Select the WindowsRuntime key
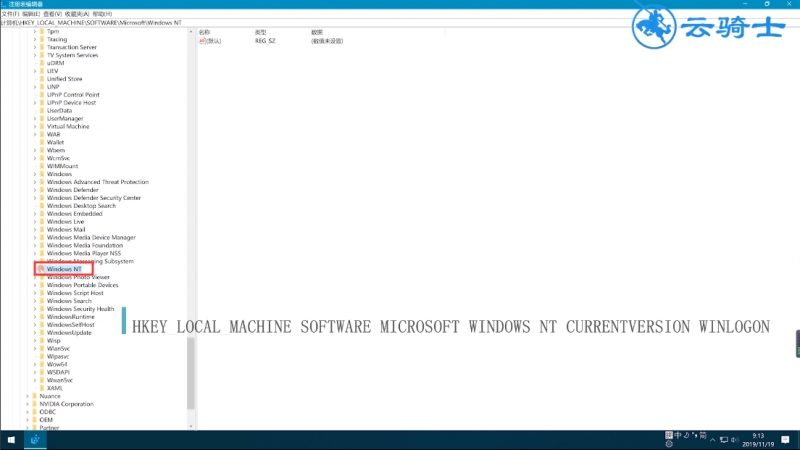 [x=70, y=317]
